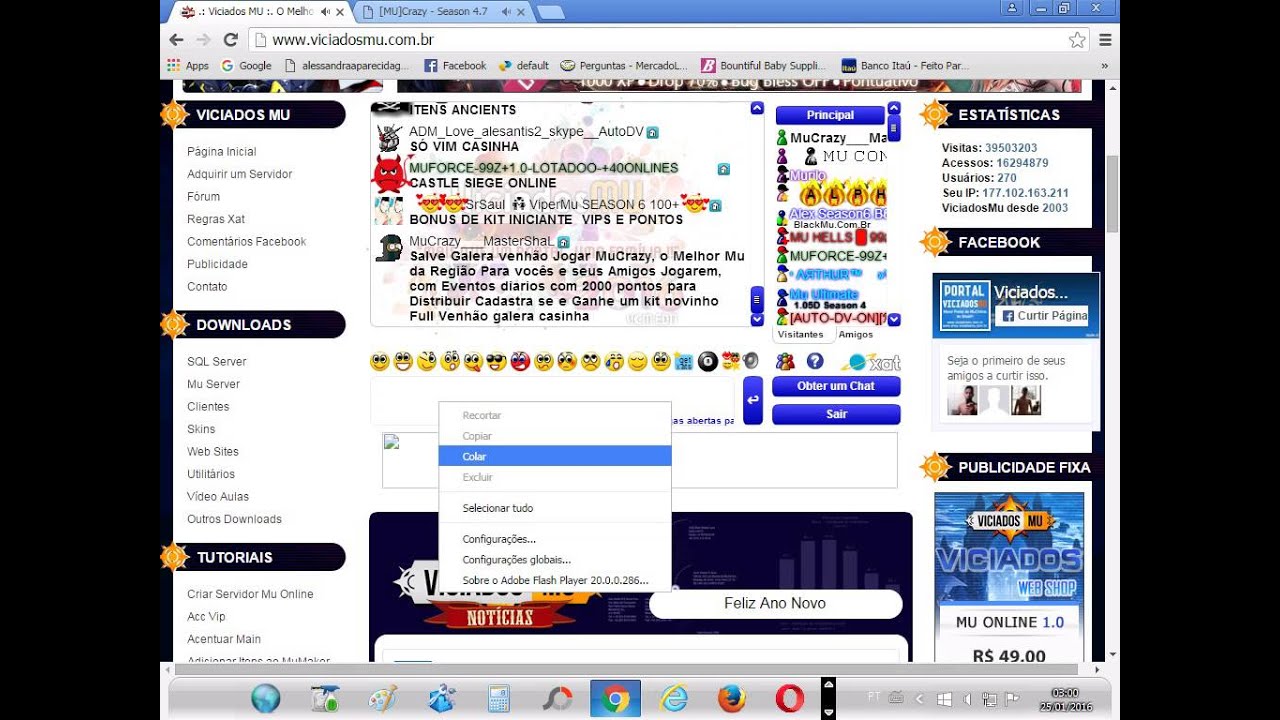Click the chat groups people icon
Image resolution: width=1280 pixels, height=720 pixels.
(x=785, y=362)
